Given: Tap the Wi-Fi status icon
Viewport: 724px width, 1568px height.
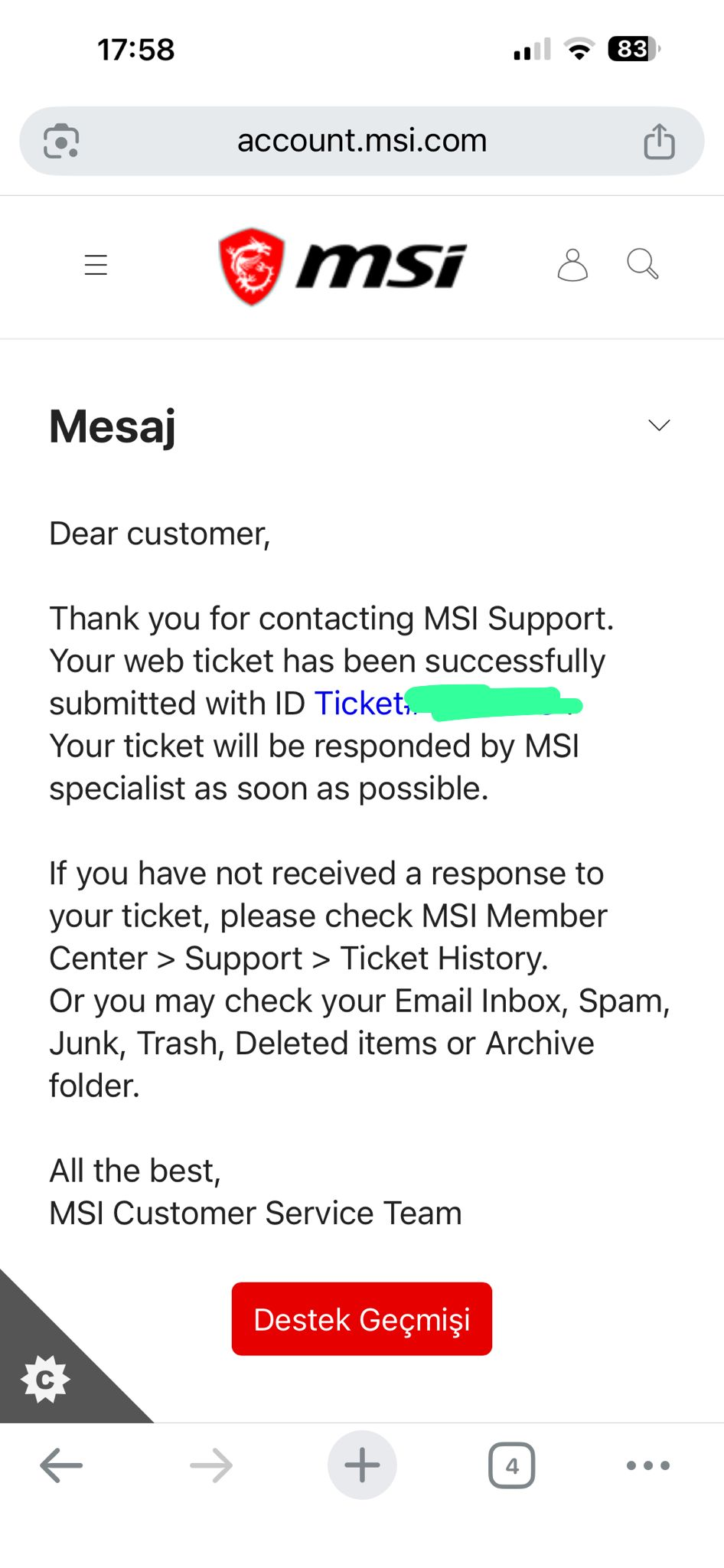Looking at the screenshot, I should (579, 50).
